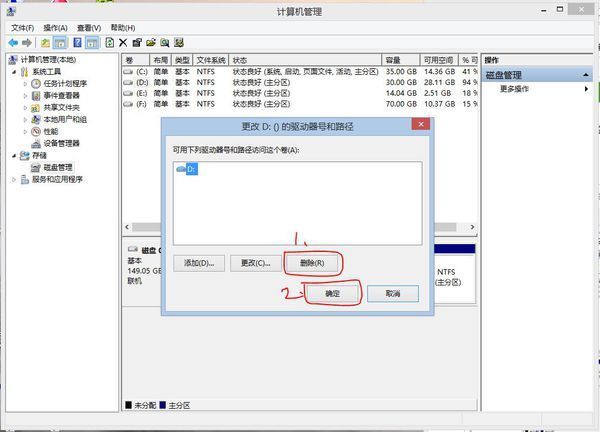Expand the 事件查看器 tree node

point(25,96)
